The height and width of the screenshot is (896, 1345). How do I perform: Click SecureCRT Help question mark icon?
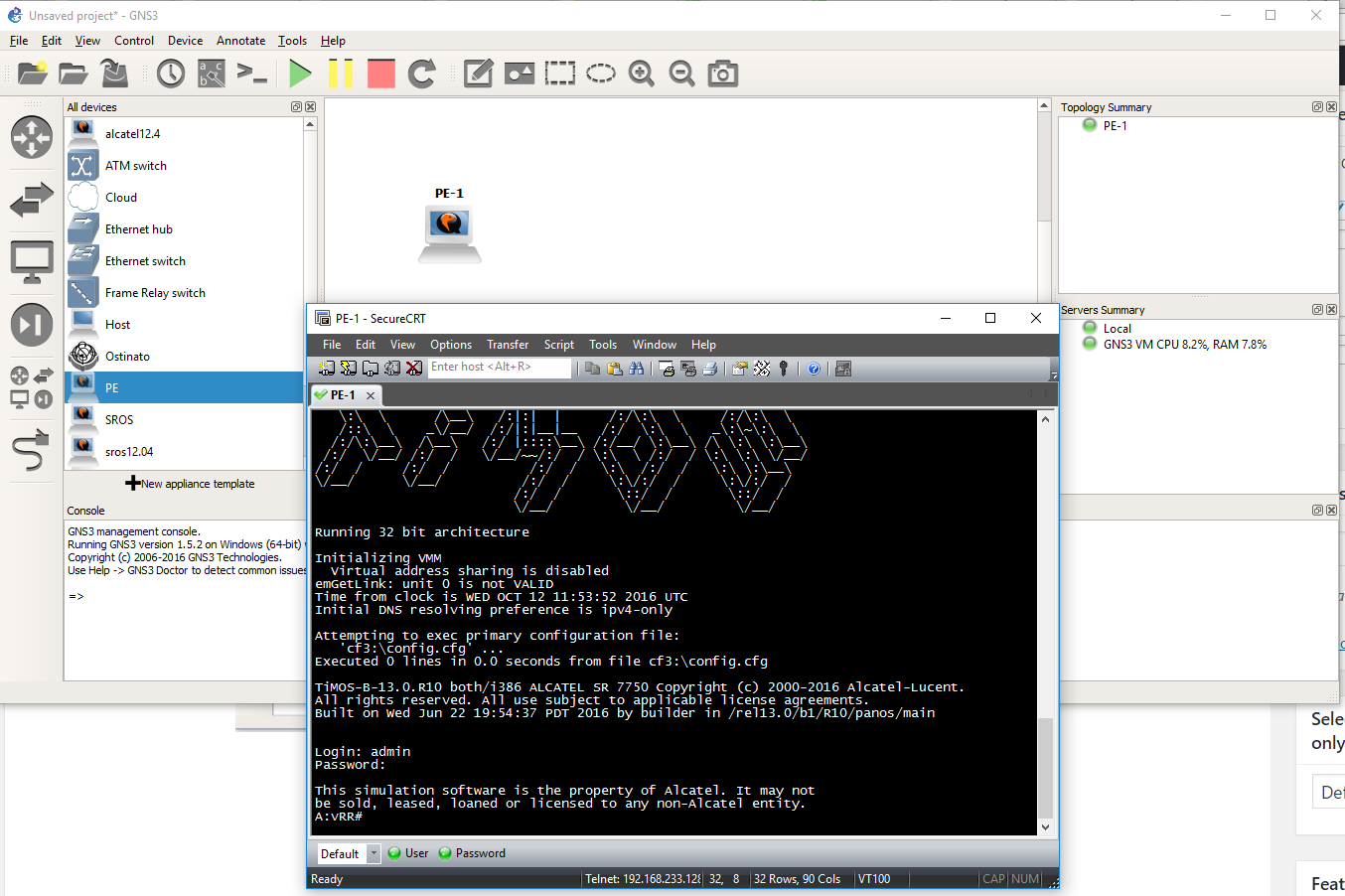point(814,369)
